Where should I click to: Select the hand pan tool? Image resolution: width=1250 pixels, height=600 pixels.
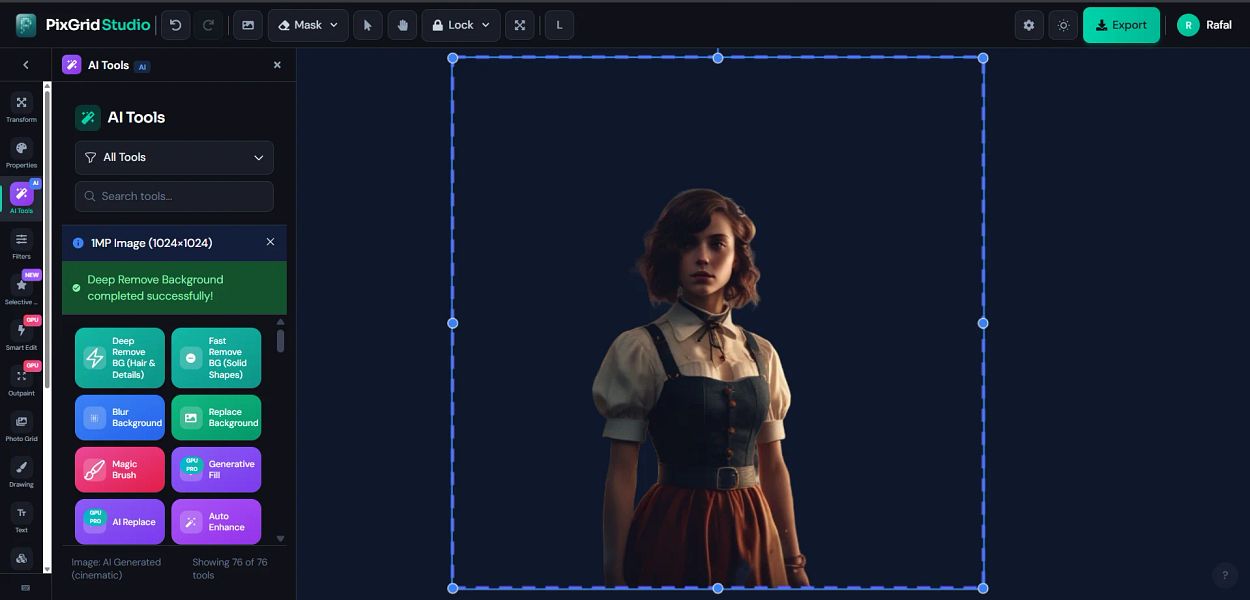coord(403,25)
